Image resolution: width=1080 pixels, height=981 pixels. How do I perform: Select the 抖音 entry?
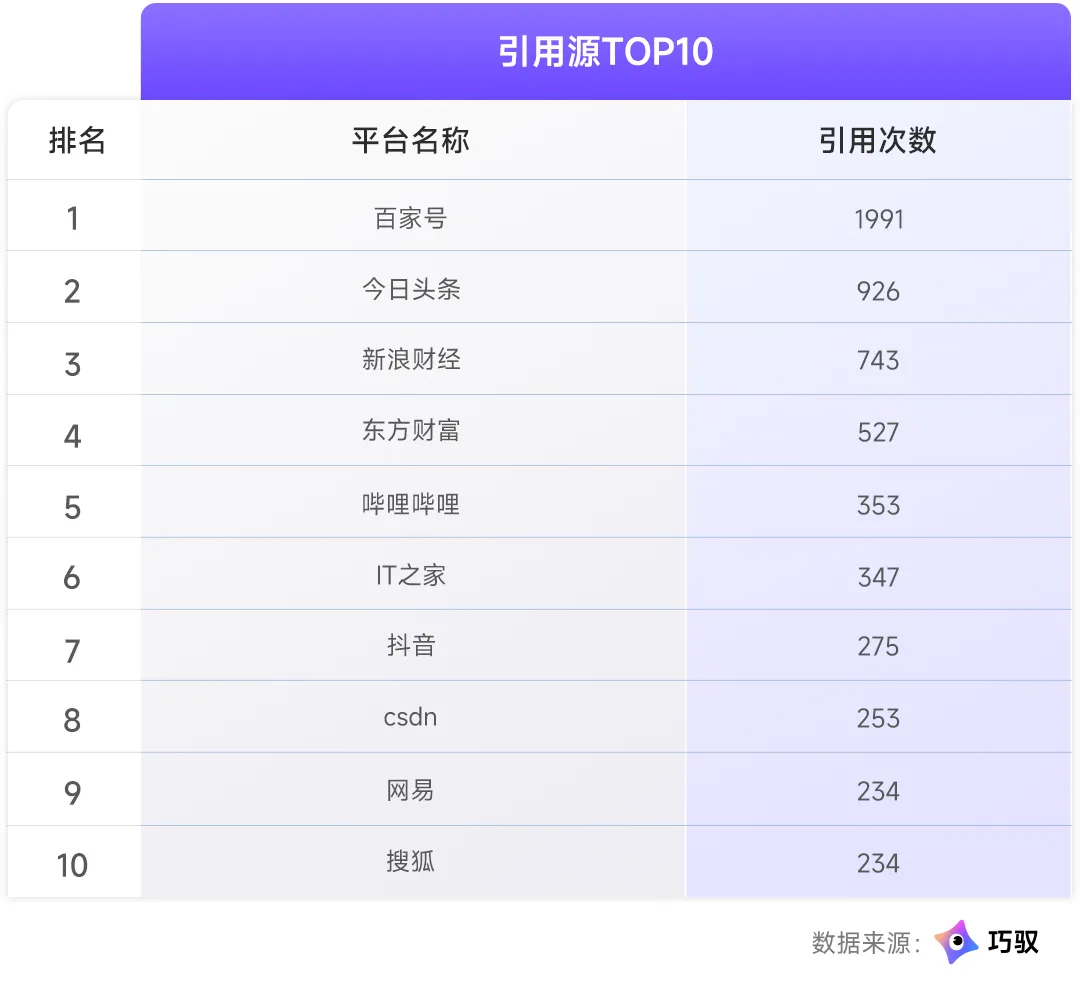pos(411,646)
